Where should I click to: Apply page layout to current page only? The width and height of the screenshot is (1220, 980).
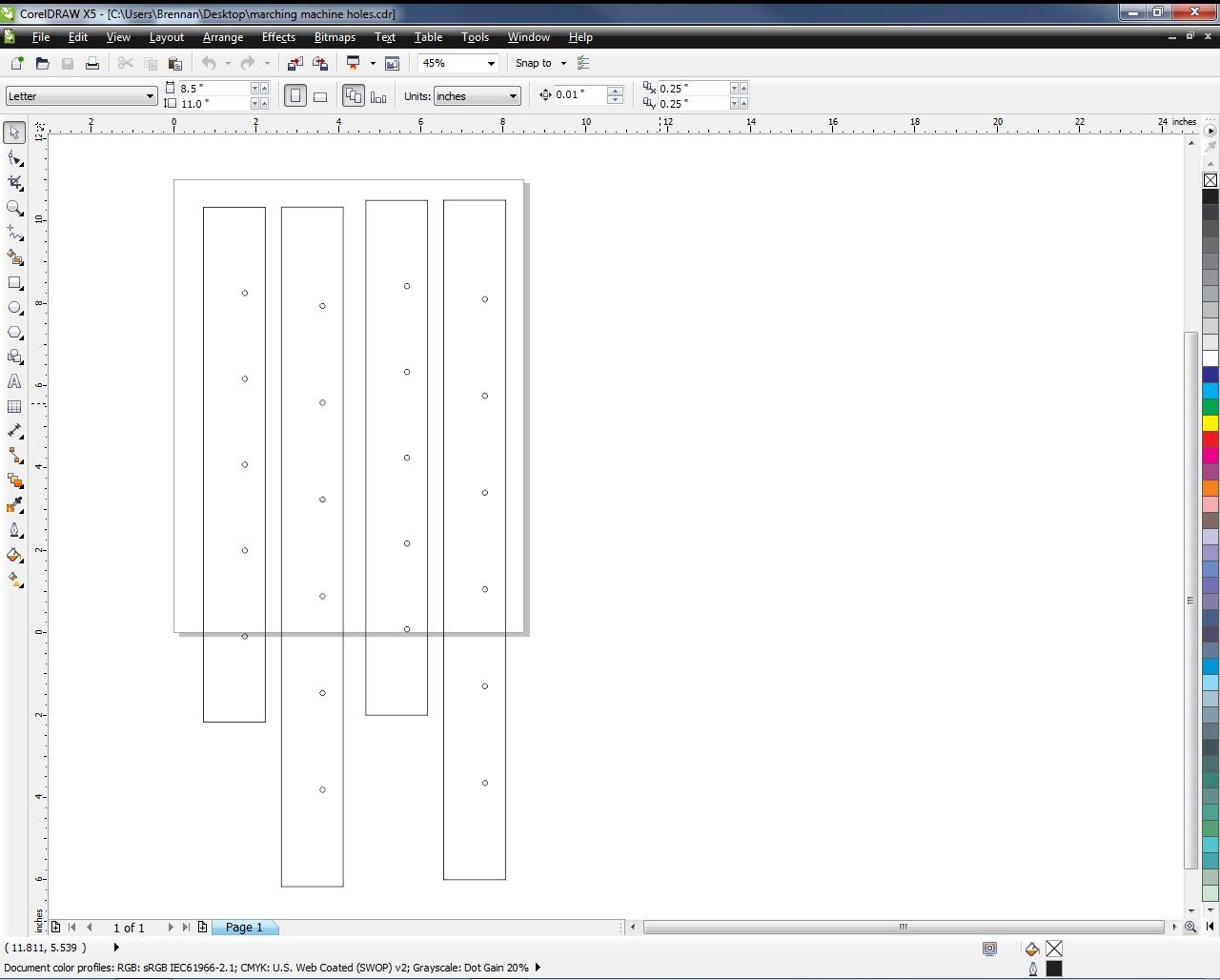pyautogui.click(x=378, y=96)
